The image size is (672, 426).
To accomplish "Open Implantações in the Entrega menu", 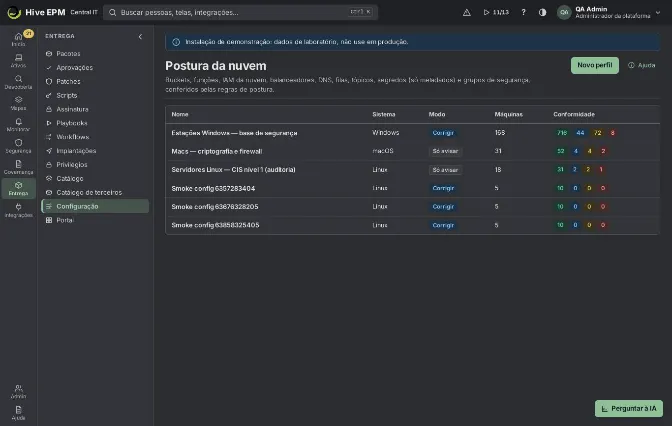I will coord(95,151).
